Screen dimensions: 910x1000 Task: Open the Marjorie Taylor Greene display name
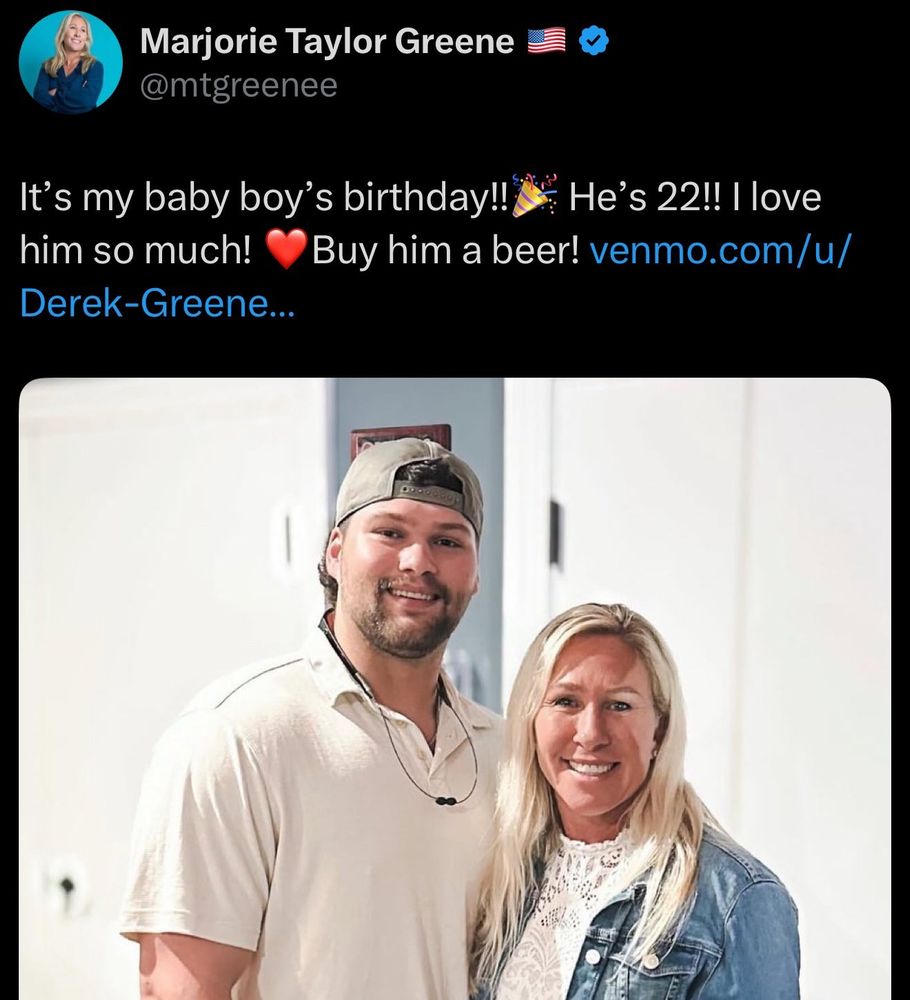coord(327,42)
